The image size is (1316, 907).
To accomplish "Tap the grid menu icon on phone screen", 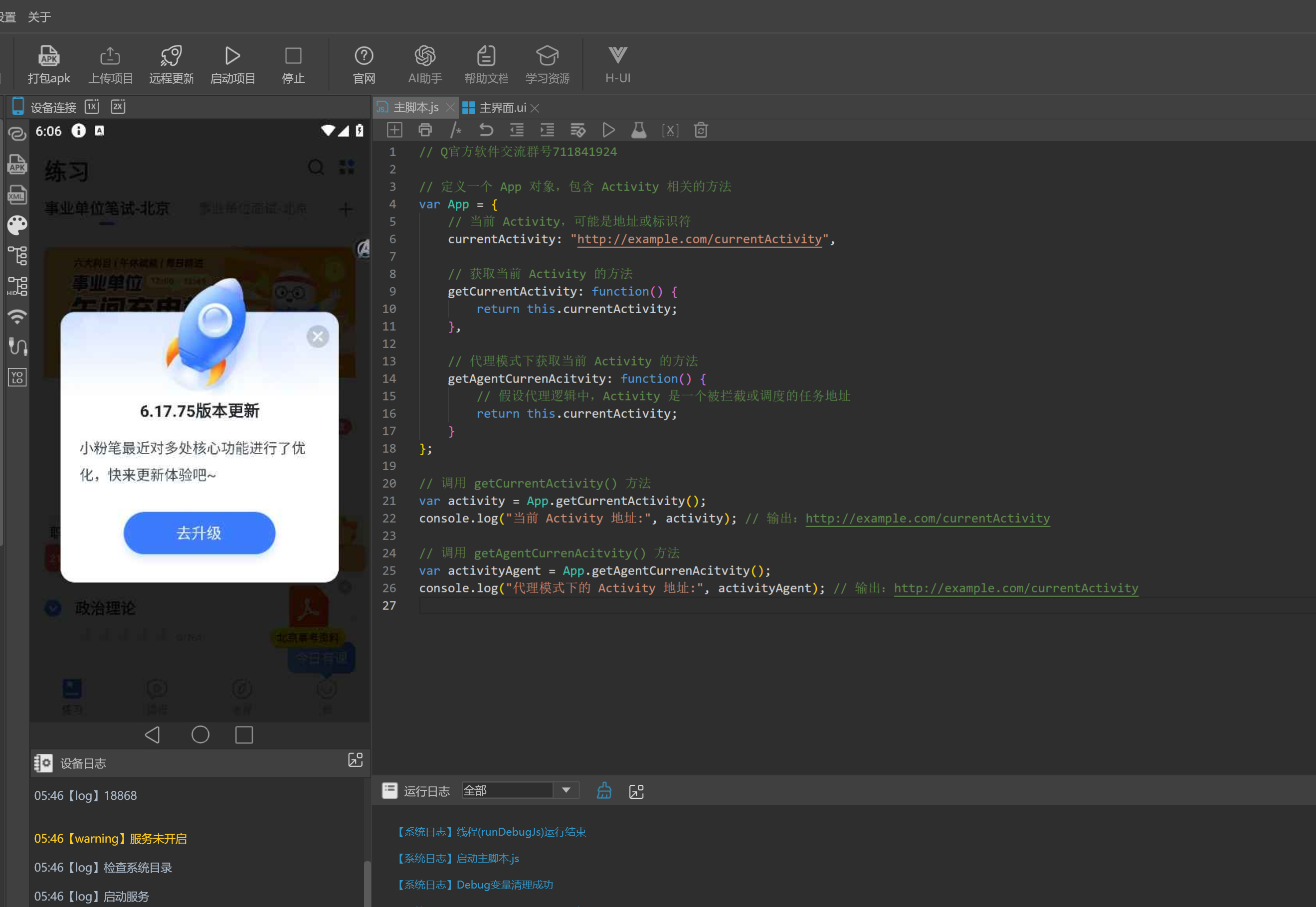I will (x=347, y=167).
